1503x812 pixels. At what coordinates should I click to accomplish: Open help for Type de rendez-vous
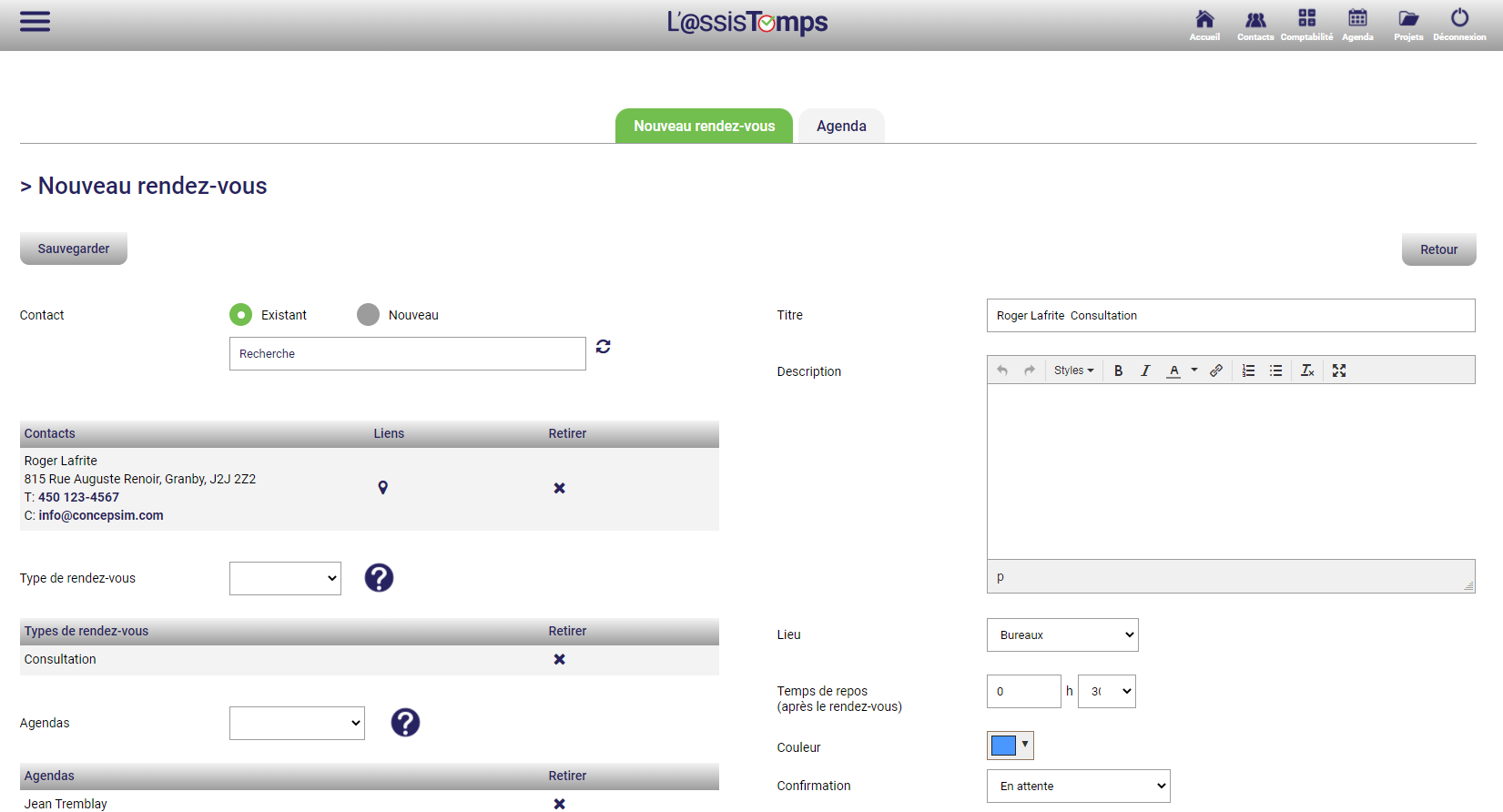pos(379,578)
